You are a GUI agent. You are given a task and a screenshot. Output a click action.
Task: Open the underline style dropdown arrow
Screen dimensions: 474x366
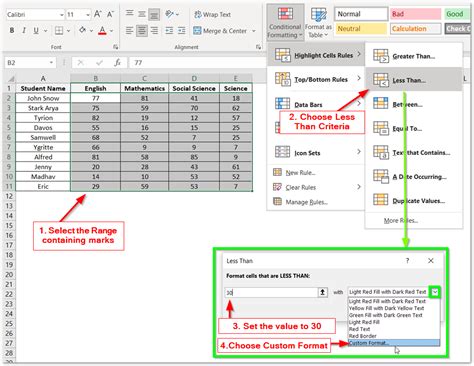click(x=46, y=31)
